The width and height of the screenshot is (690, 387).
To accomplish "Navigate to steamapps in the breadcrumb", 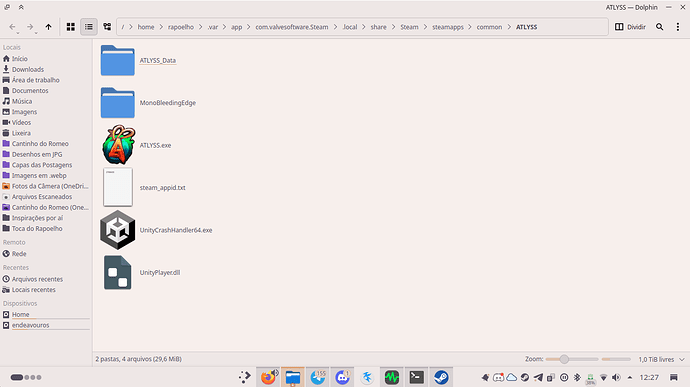I will [x=448, y=27].
